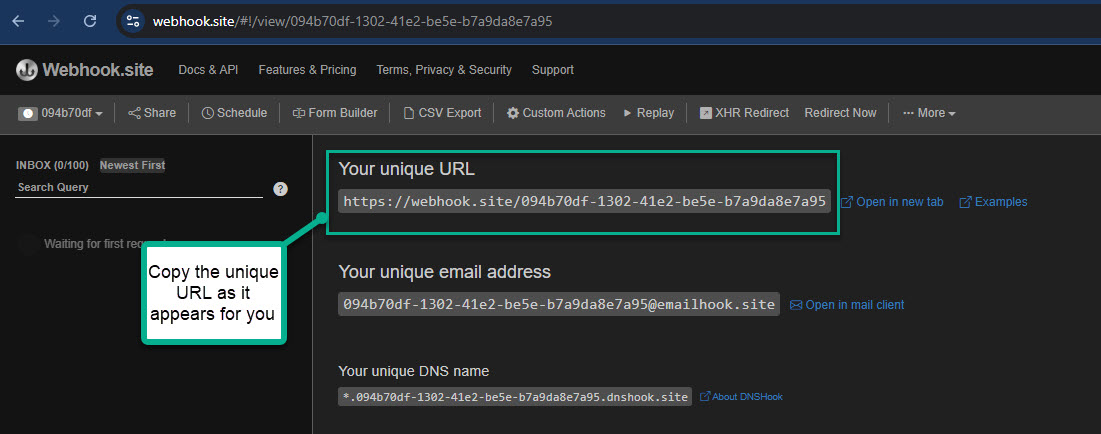
Task: Reload the page with the refresh icon
Action: click(90, 21)
